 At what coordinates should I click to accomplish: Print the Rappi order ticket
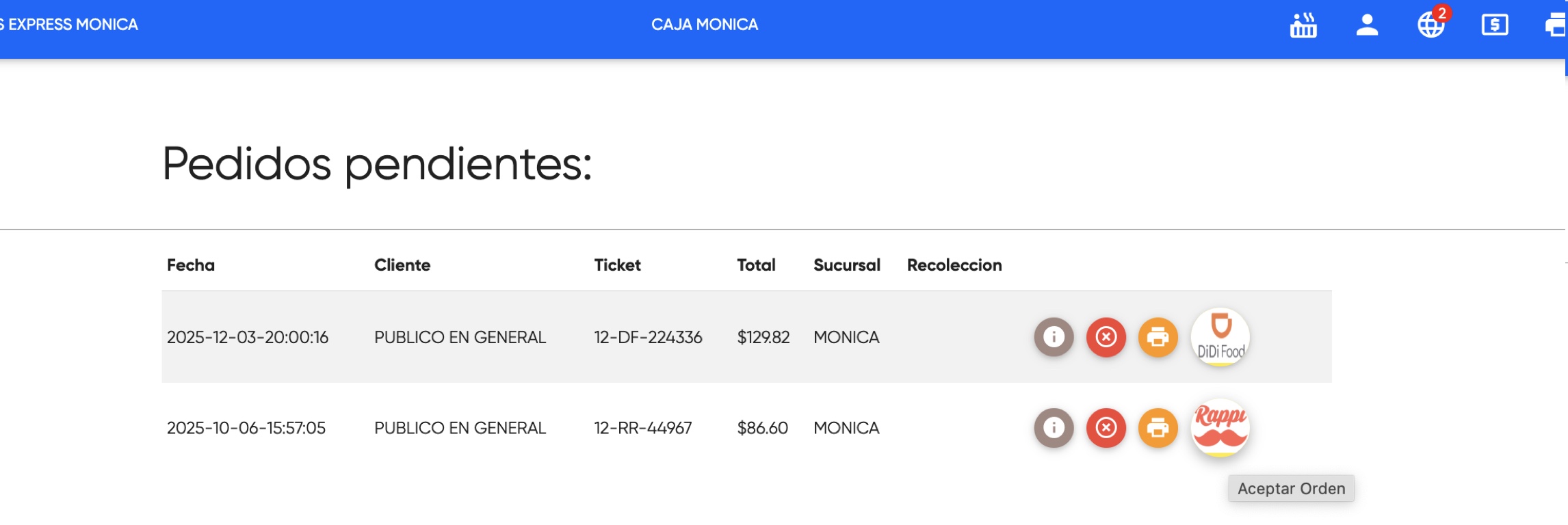pyautogui.click(x=1157, y=427)
